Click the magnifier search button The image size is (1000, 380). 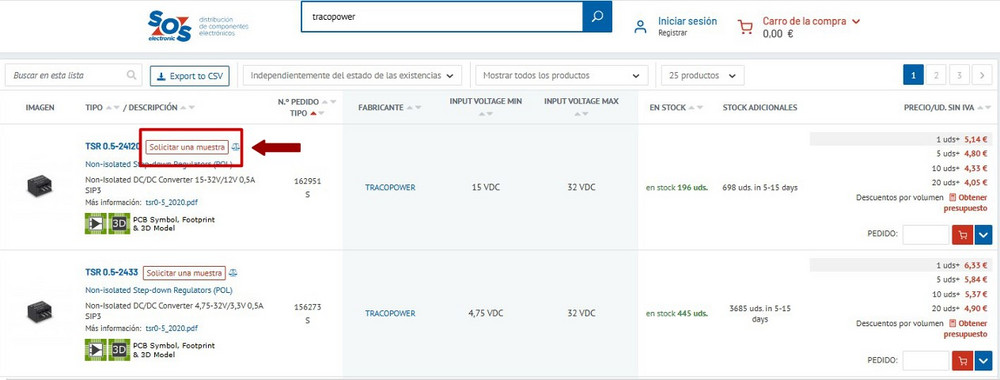[x=597, y=17]
